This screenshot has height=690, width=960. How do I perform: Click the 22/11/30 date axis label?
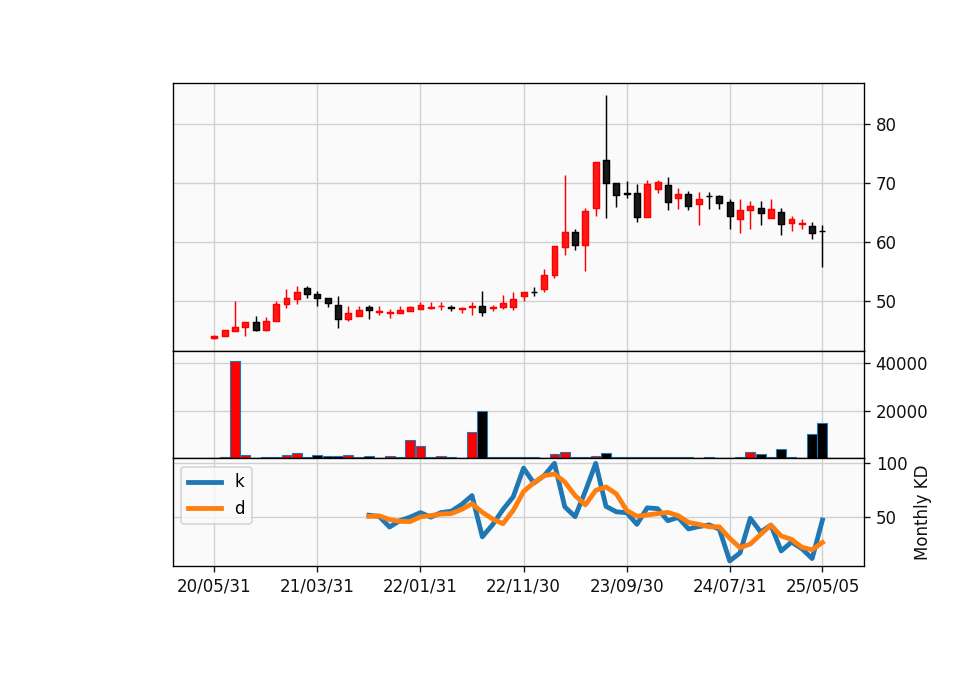[x=523, y=587]
